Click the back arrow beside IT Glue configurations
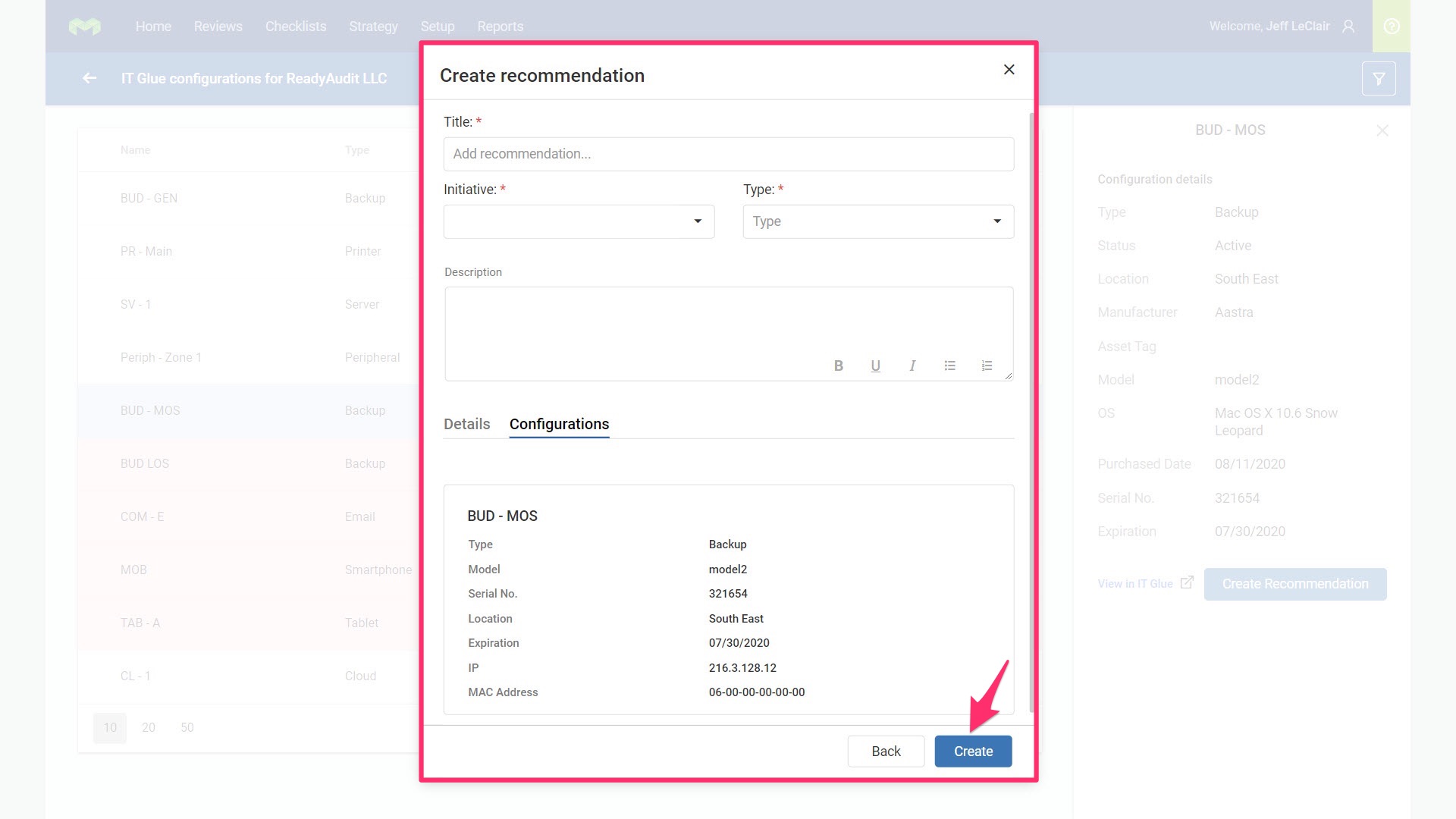 click(89, 78)
